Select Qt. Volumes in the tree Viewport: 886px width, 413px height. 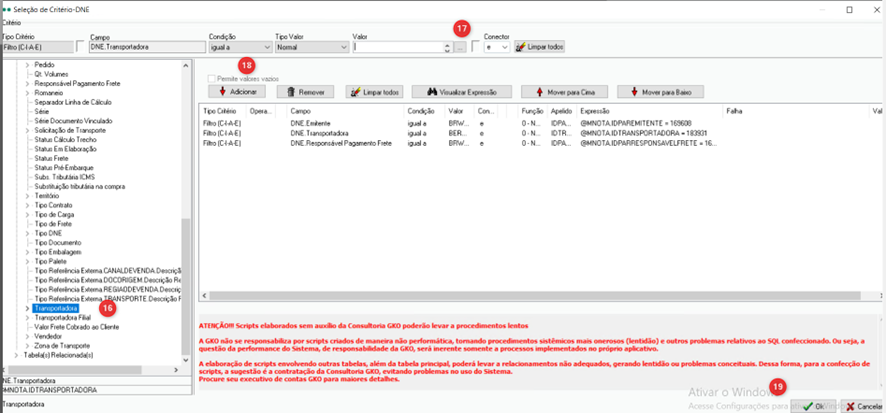pyautogui.click(x=51, y=74)
